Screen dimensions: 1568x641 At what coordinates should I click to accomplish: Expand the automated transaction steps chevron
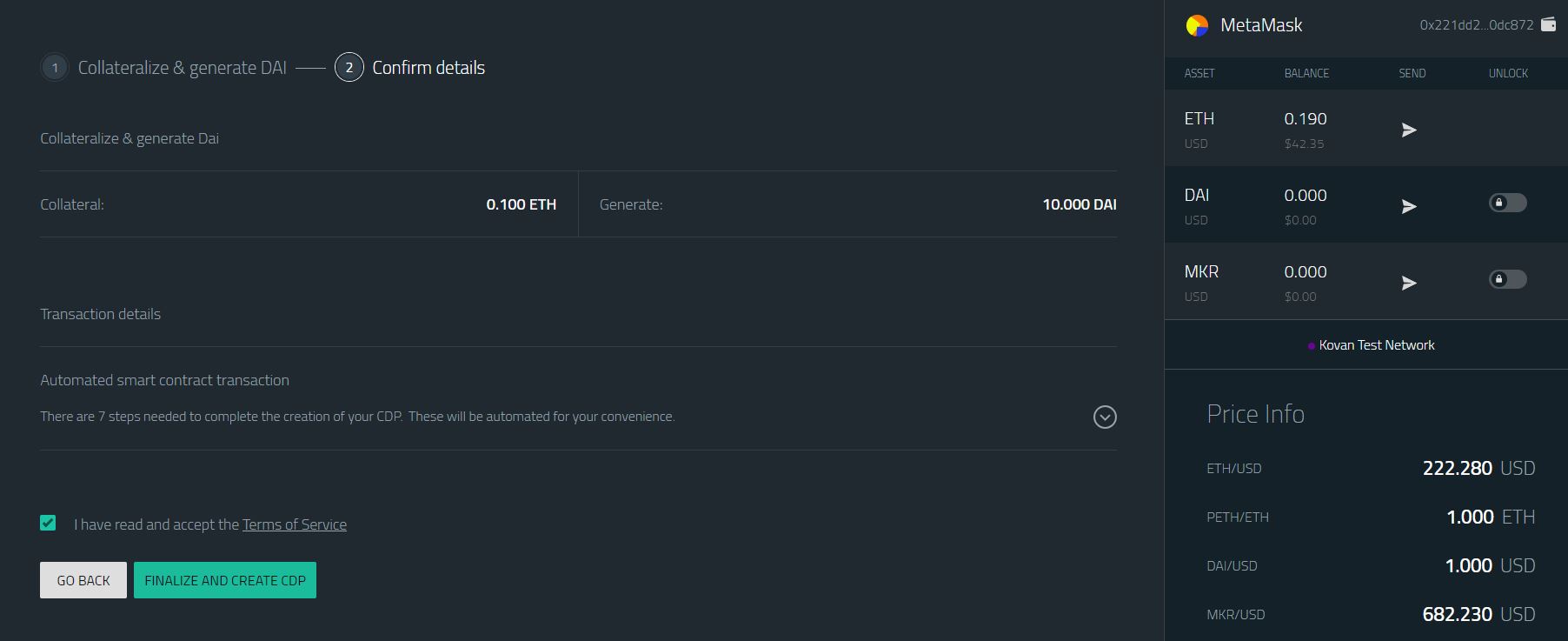pos(1105,417)
